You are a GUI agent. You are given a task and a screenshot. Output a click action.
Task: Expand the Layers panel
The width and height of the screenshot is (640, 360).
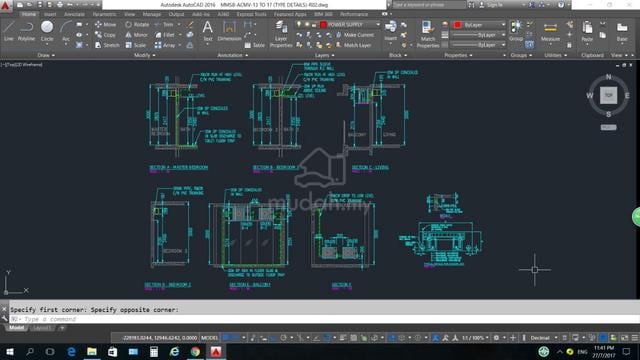(324, 55)
